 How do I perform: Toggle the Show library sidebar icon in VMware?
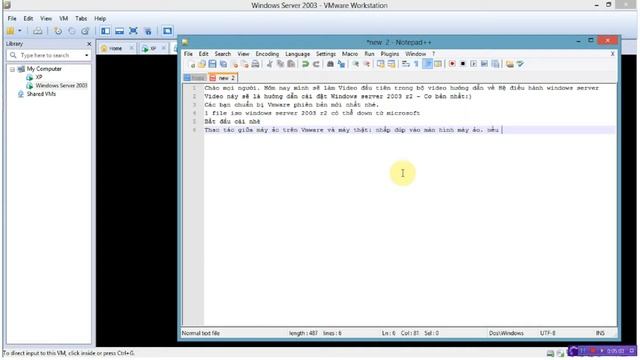pyautogui.click(x=105, y=31)
